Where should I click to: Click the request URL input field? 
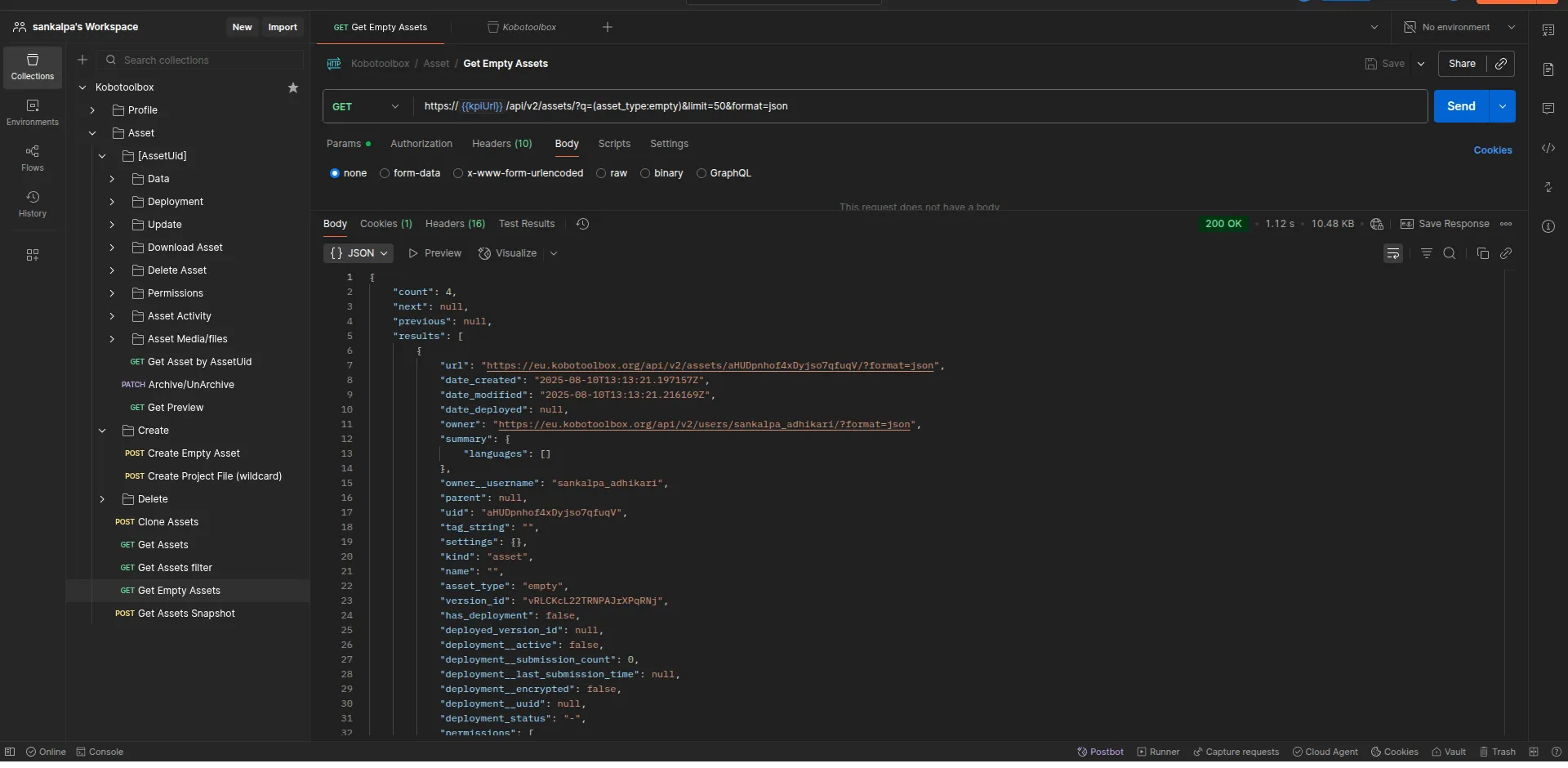tap(915, 106)
